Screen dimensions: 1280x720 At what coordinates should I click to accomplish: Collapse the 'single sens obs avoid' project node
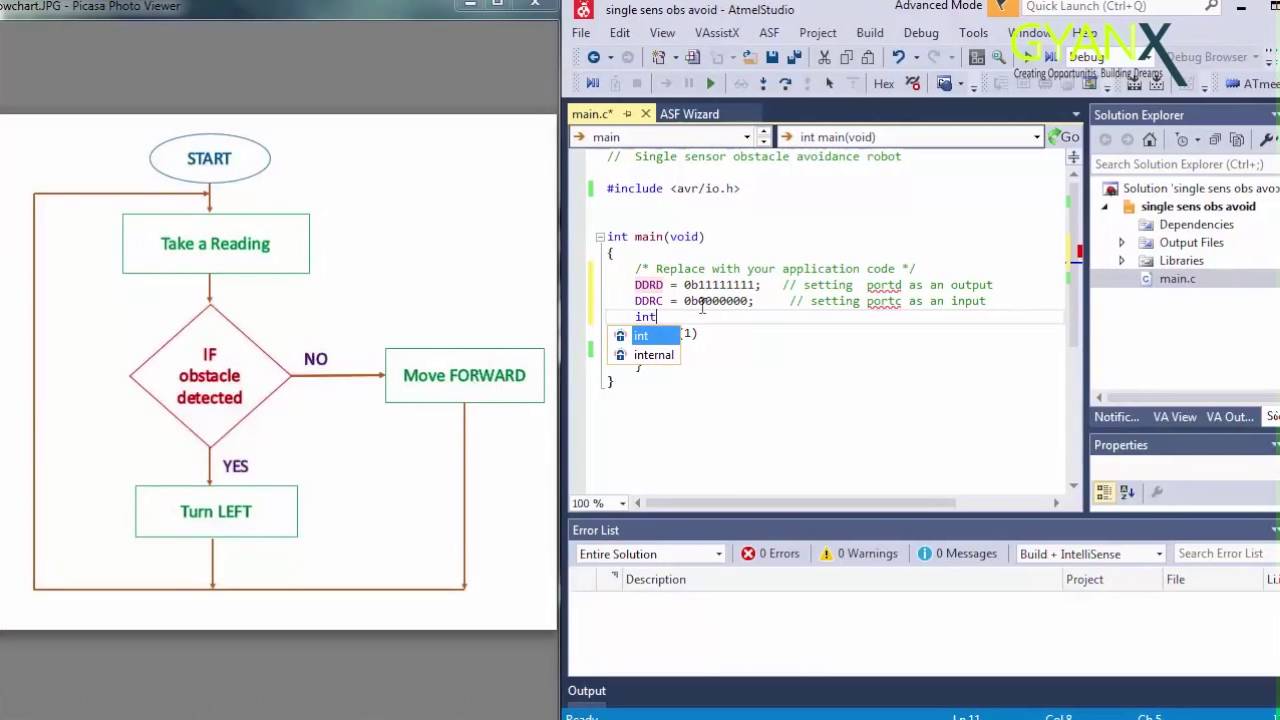[1105, 207]
